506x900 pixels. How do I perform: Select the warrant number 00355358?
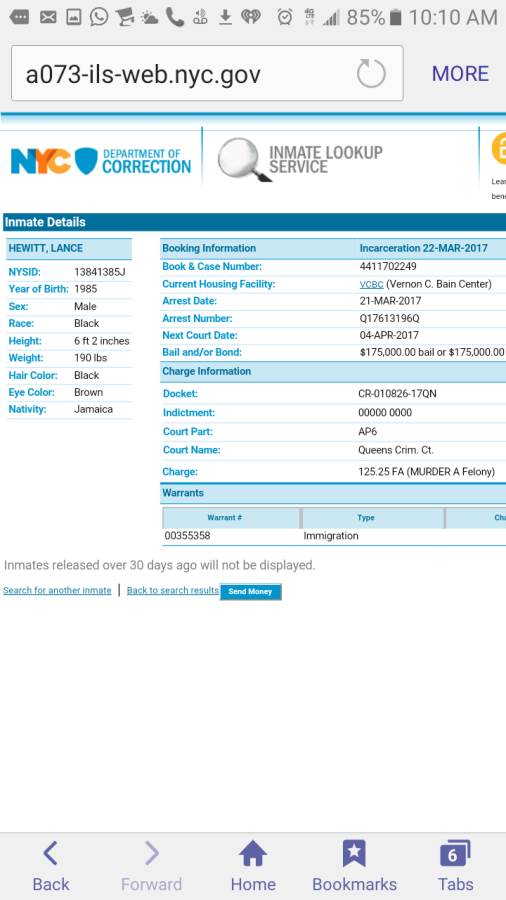click(x=188, y=536)
